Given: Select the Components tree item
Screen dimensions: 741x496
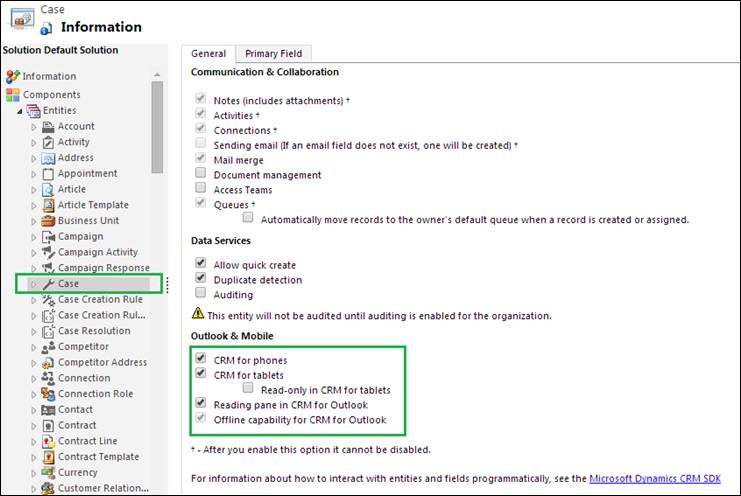Looking at the screenshot, I should (x=52, y=95).
